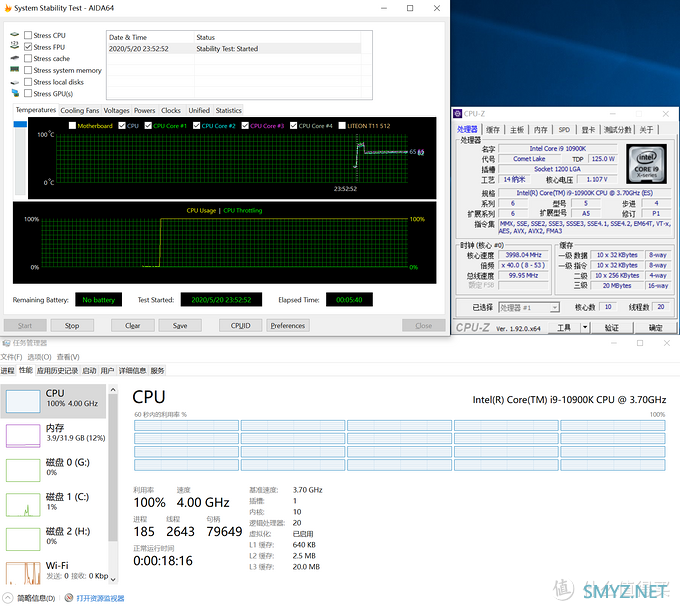
Task: Open the 打开资源监视器 link
Action: (x=100, y=598)
